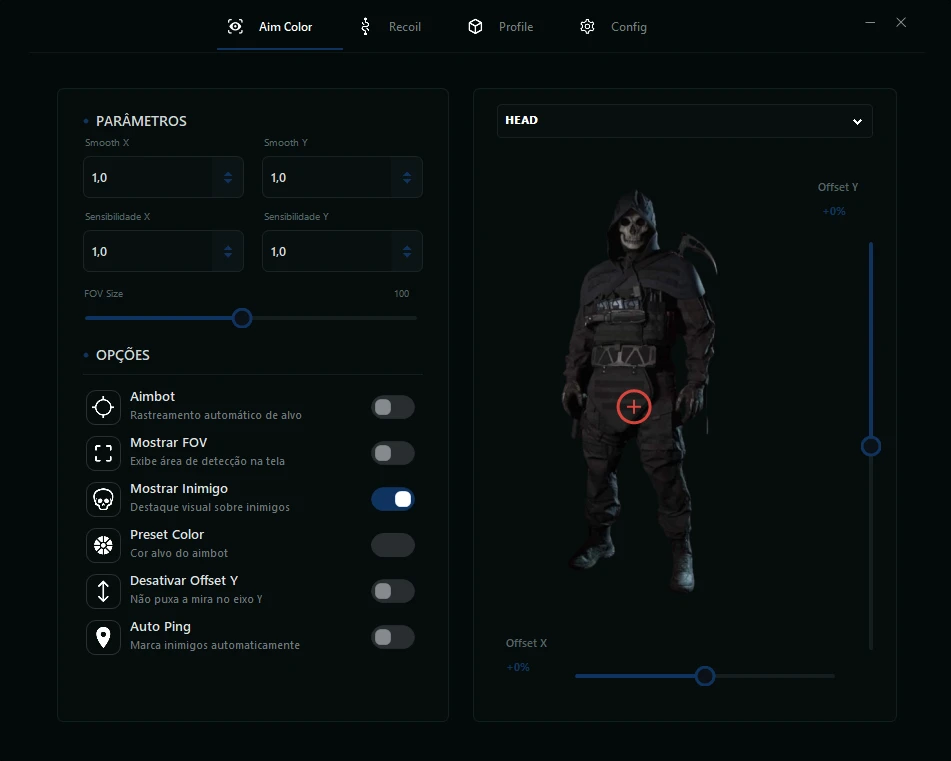Click the FOV Size slider handle
This screenshot has width=951, height=761.
[242, 318]
